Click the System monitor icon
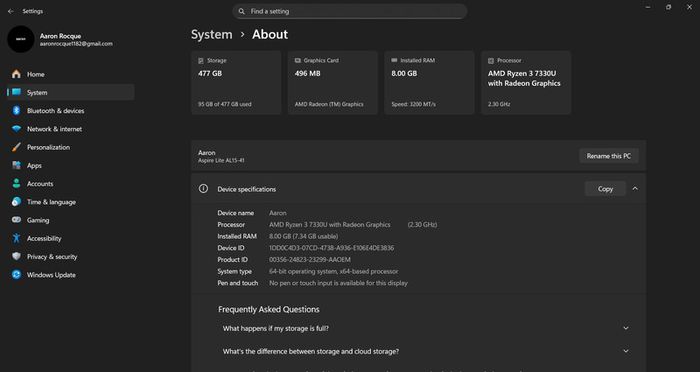The width and height of the screenshot is (700, 372). (17, 92)
